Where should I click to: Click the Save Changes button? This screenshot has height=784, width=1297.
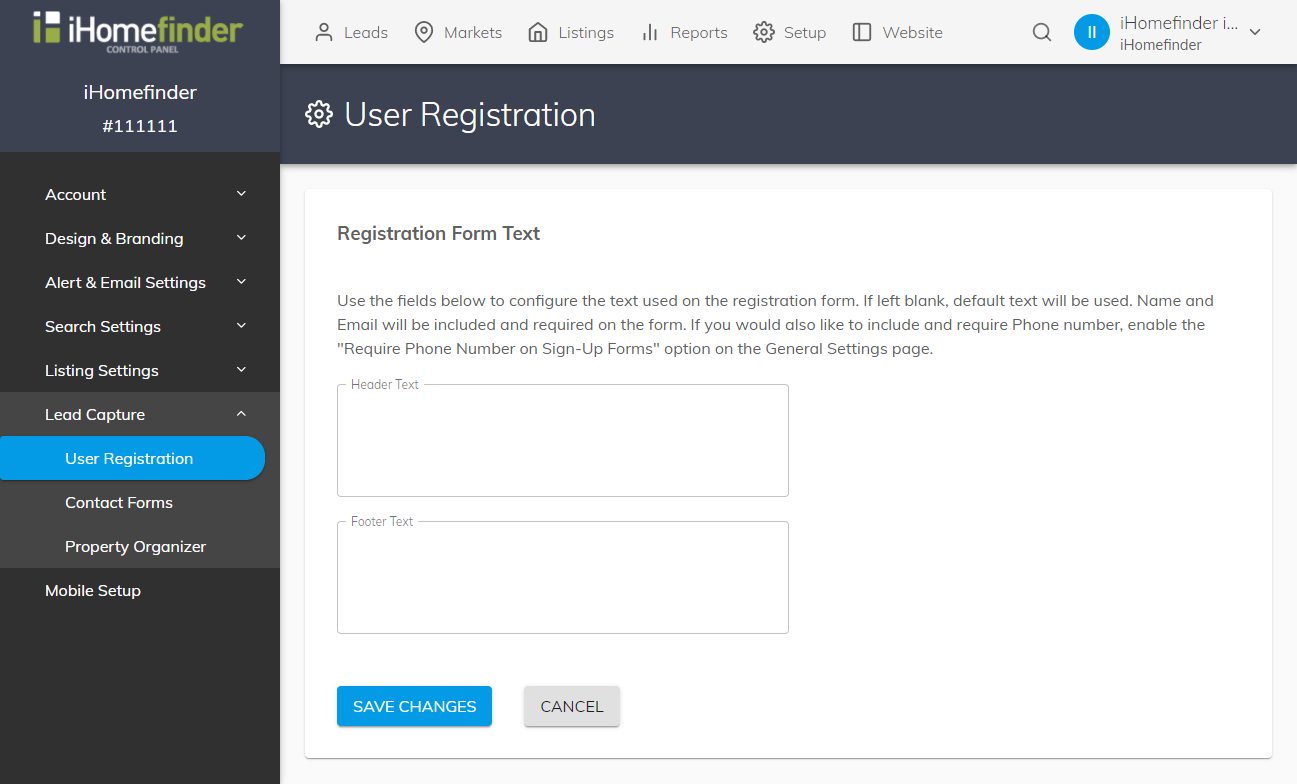click(x=414, y=706)
